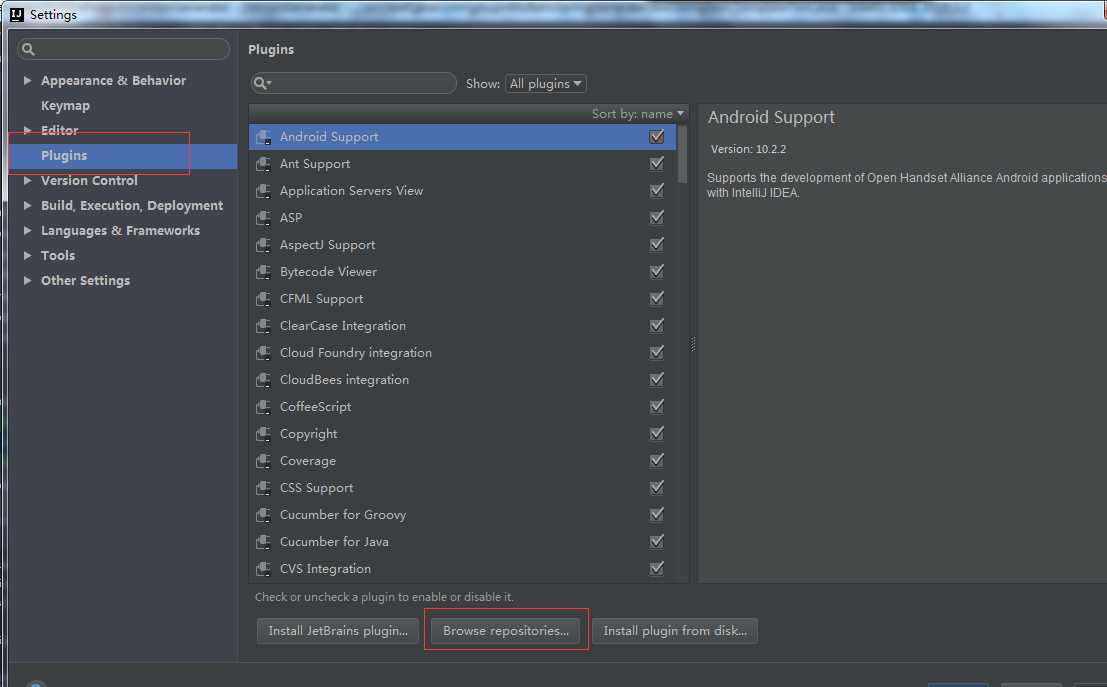Select the Cucumber for Java row
This screenshot has height=687, width=1107.
[462, 542]
